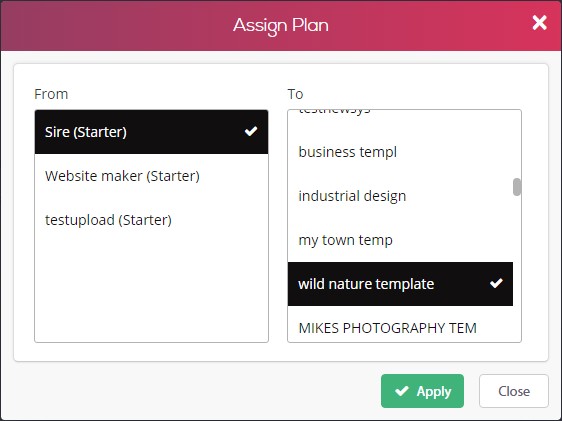562x421 pixels.
Task: Choose testupload (Starter) in From list
Action: point(151,220)
